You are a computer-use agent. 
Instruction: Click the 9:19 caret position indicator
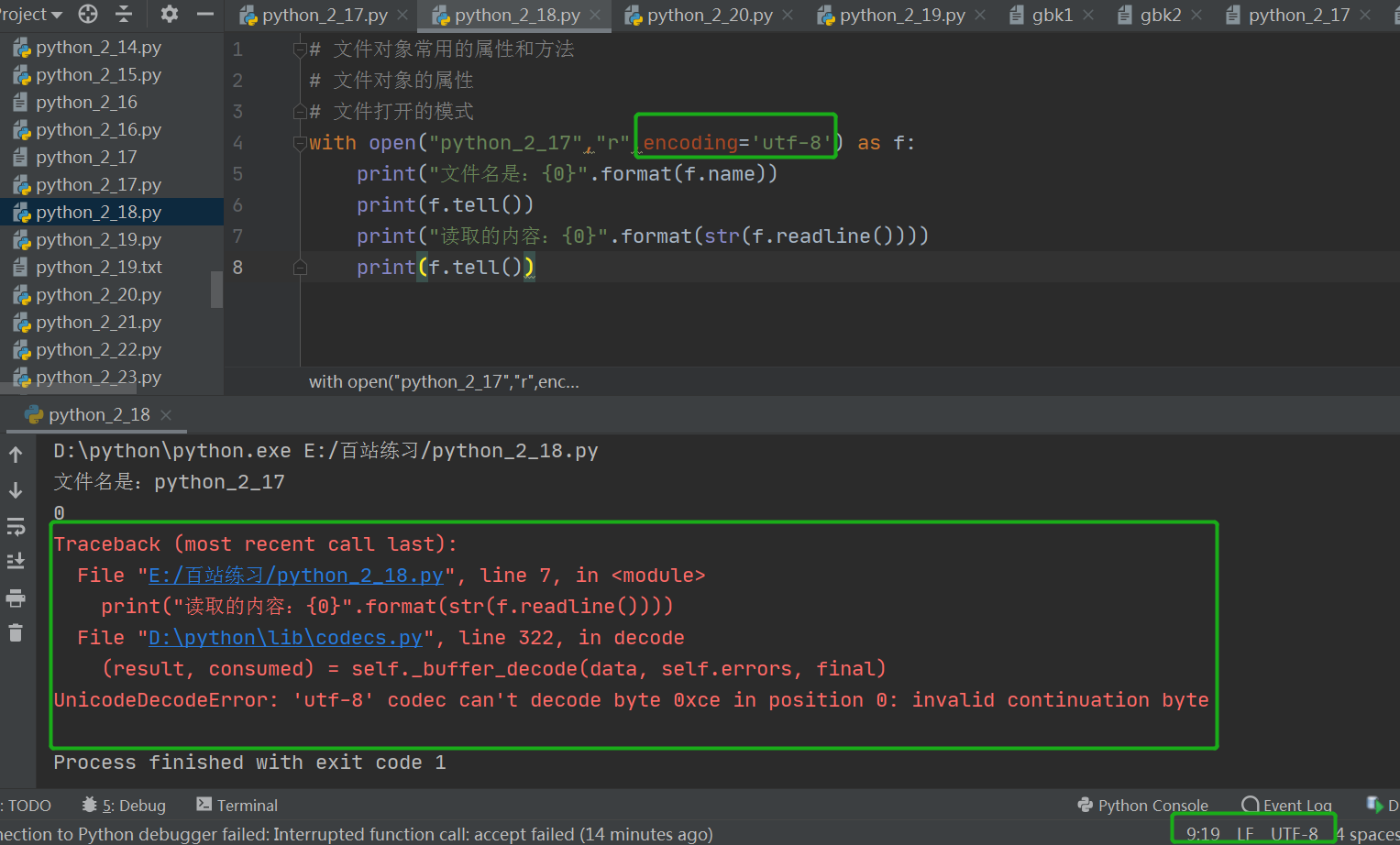coord(1203,834)
